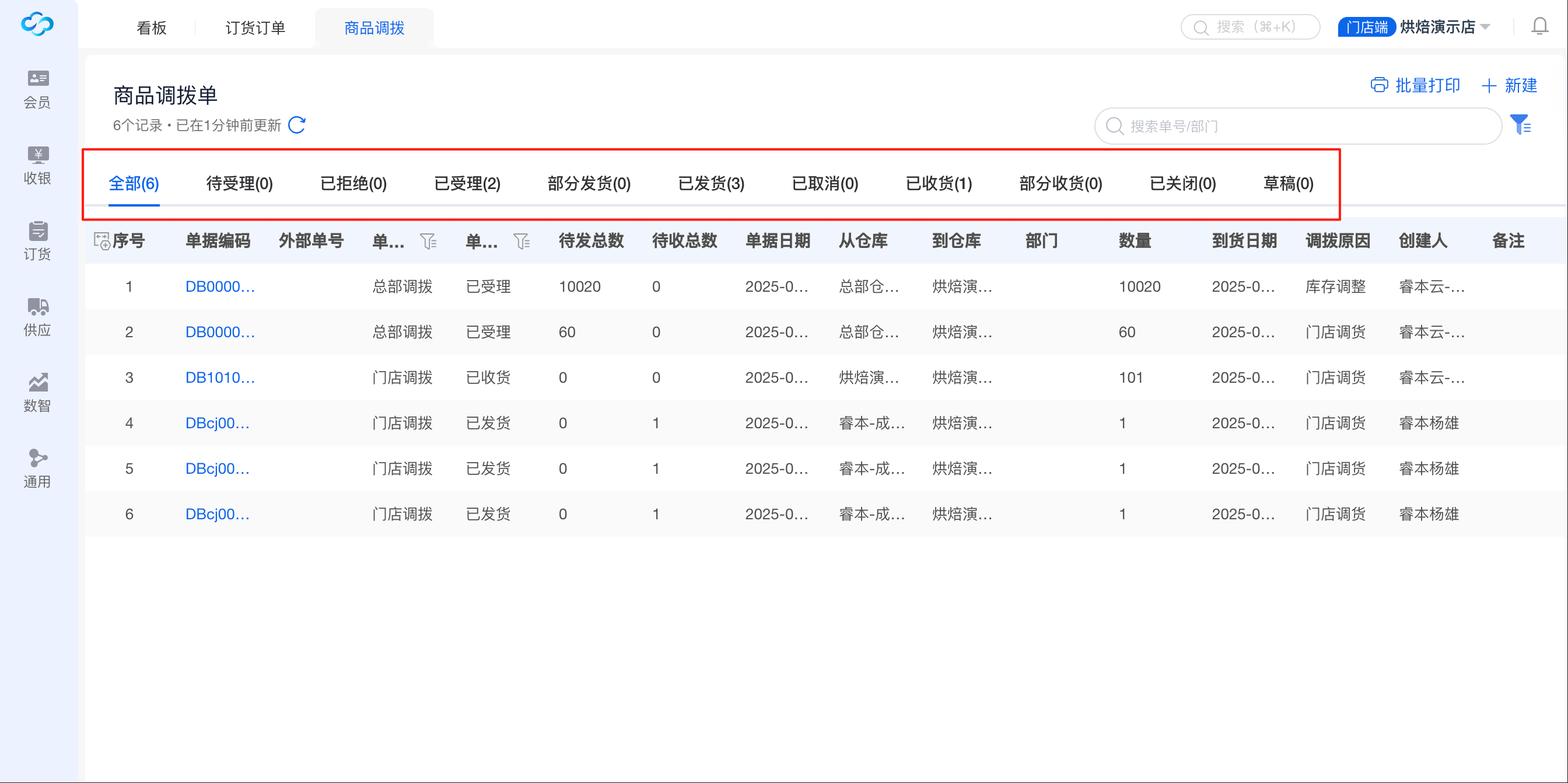The image size is (1568, 783).
Task: Click the notification bell icon
Action: coord(1539,27)
